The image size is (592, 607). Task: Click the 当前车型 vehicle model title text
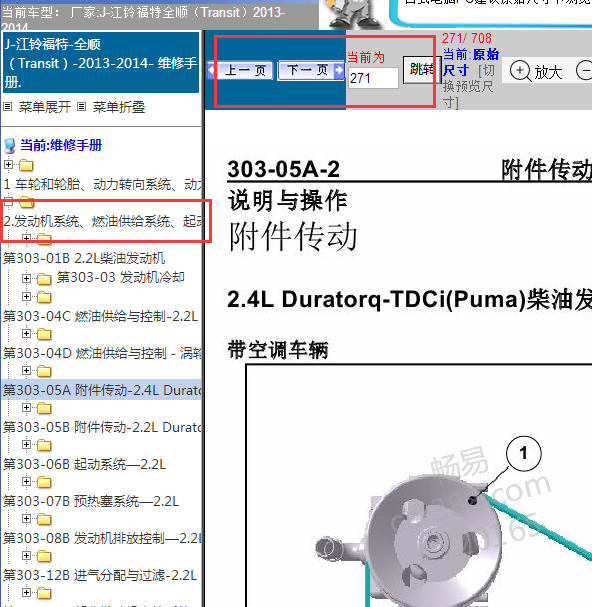click(x=143, y=17)
